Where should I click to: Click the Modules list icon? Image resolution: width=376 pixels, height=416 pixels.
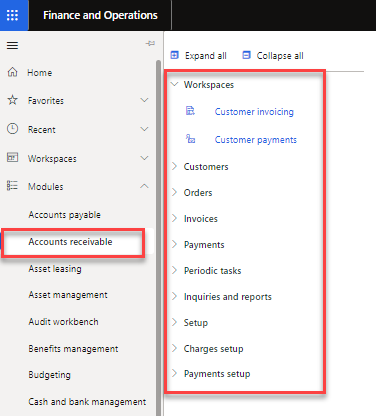(x=12, y=186)
